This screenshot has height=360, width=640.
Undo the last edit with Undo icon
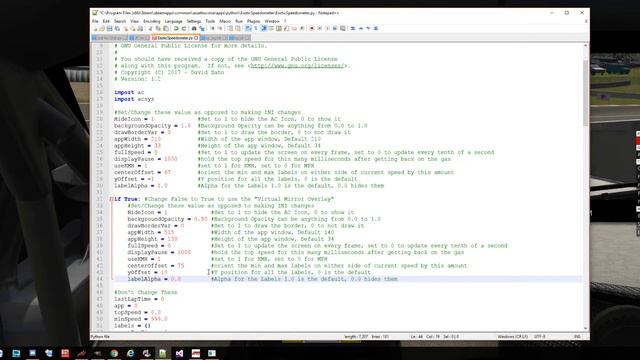point(176,29)
